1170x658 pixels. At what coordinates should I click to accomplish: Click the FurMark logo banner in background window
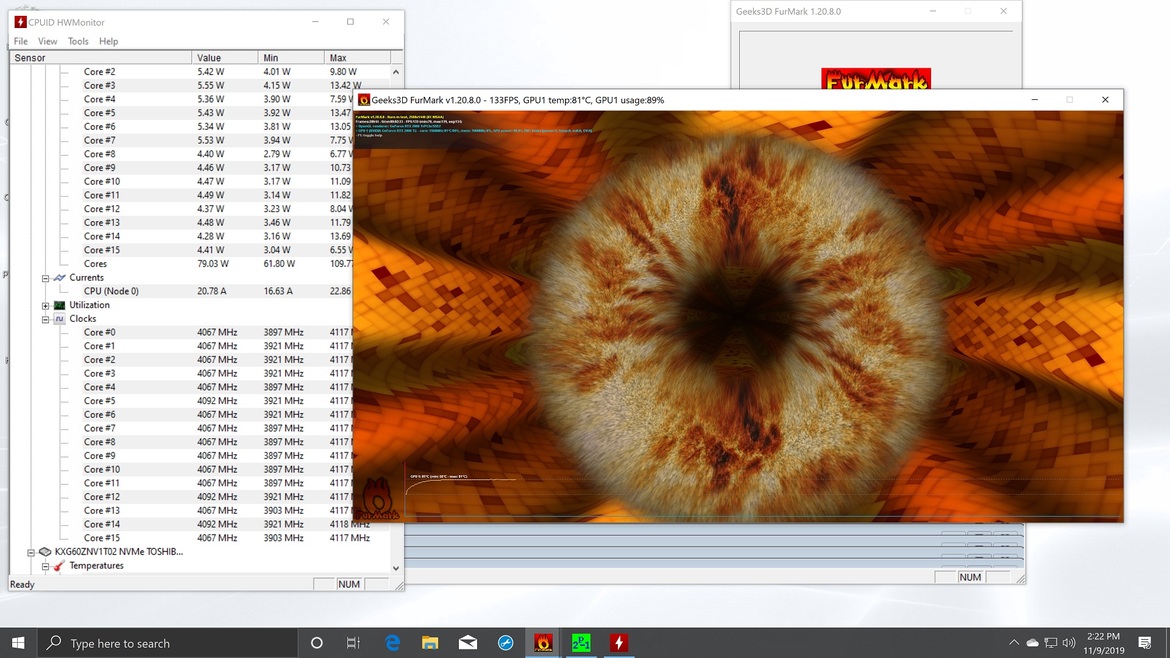[876, 78]
